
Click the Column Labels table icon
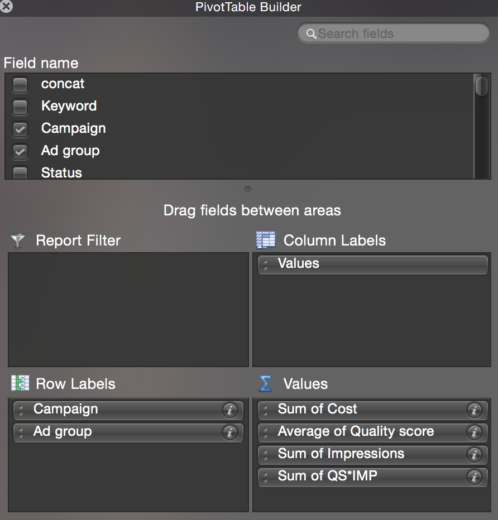point(266,240)
